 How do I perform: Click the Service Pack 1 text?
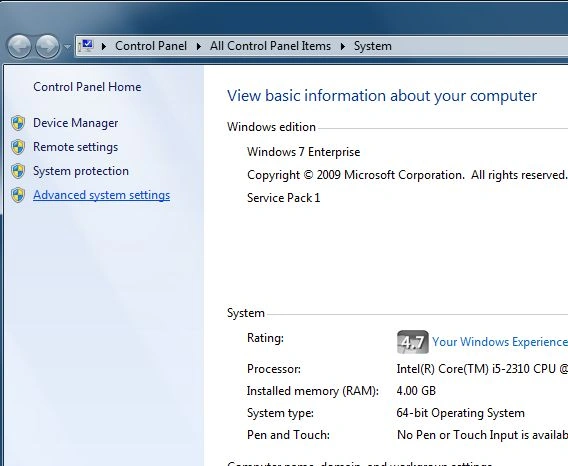(283, 198)
